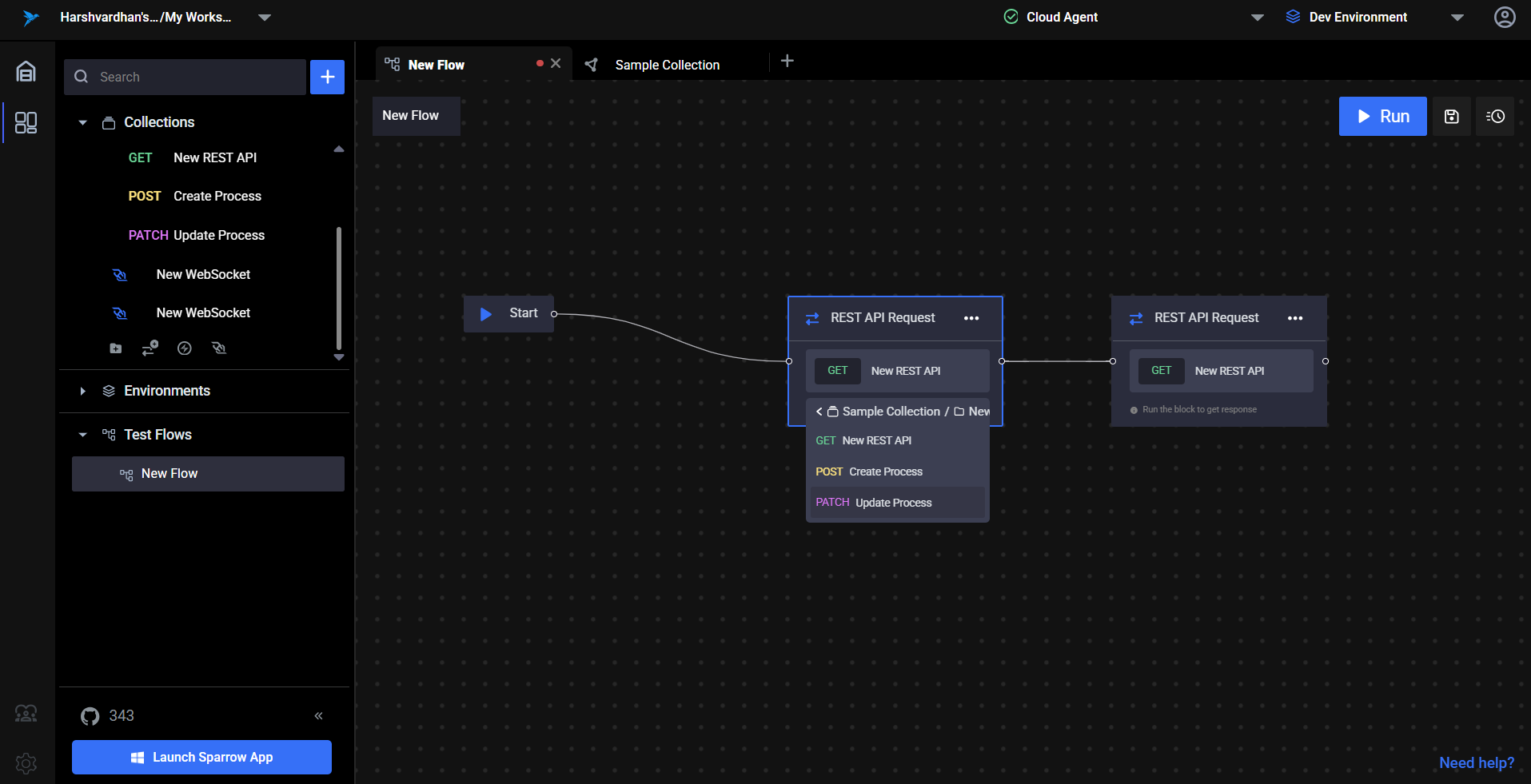Click the Start block play icon
The image size is (1531, 784).
click(485, 314)
